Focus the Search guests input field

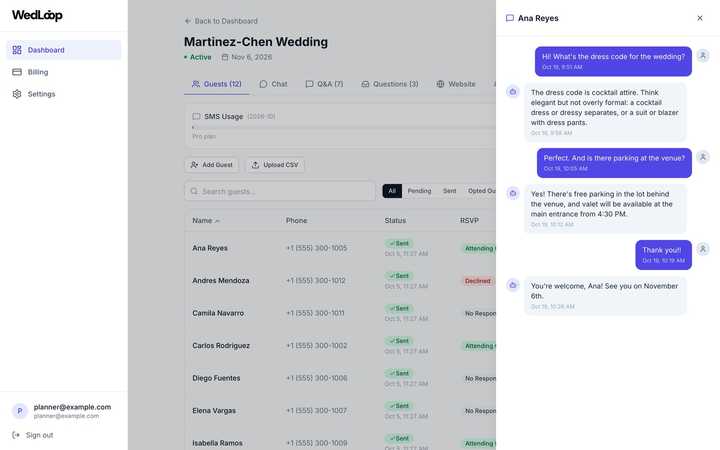[280, 191]
